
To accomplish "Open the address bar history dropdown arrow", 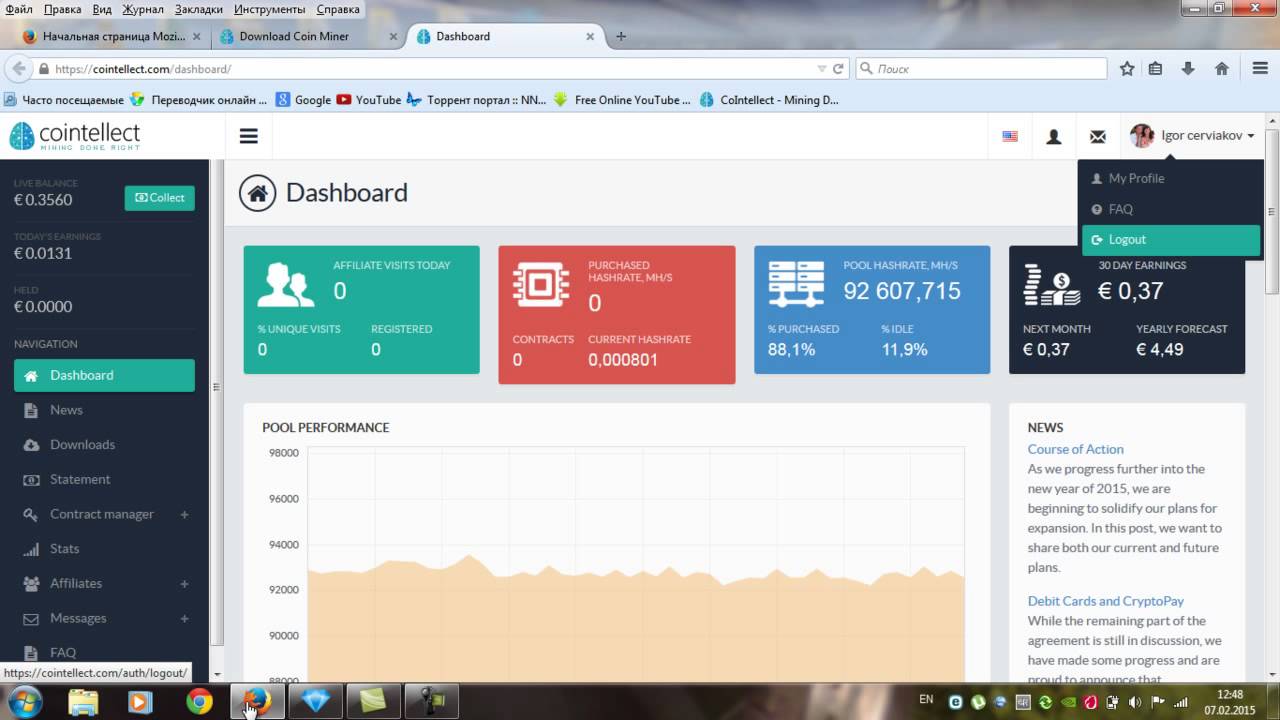I will (x=822, y=69).
